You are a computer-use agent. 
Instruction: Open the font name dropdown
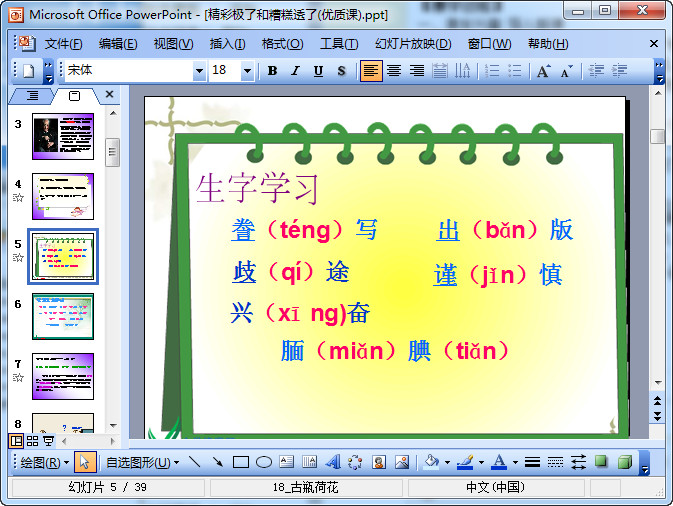pyautogui.click(x=199, y=71)
